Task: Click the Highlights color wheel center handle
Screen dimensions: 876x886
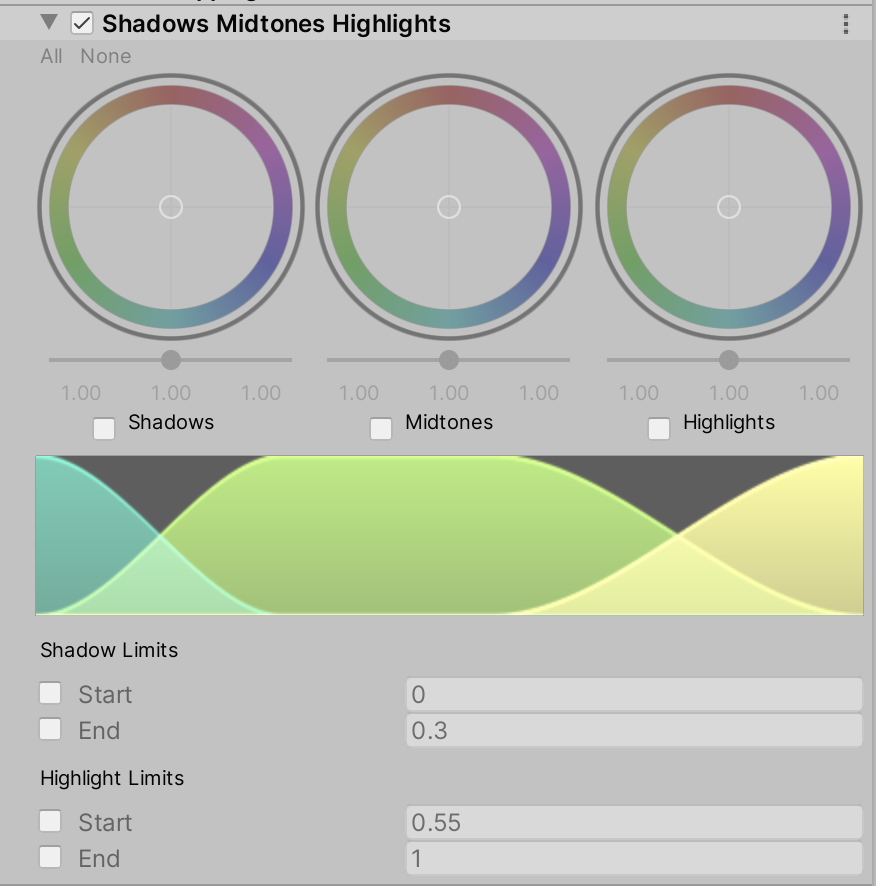Action: click(729, 207)
